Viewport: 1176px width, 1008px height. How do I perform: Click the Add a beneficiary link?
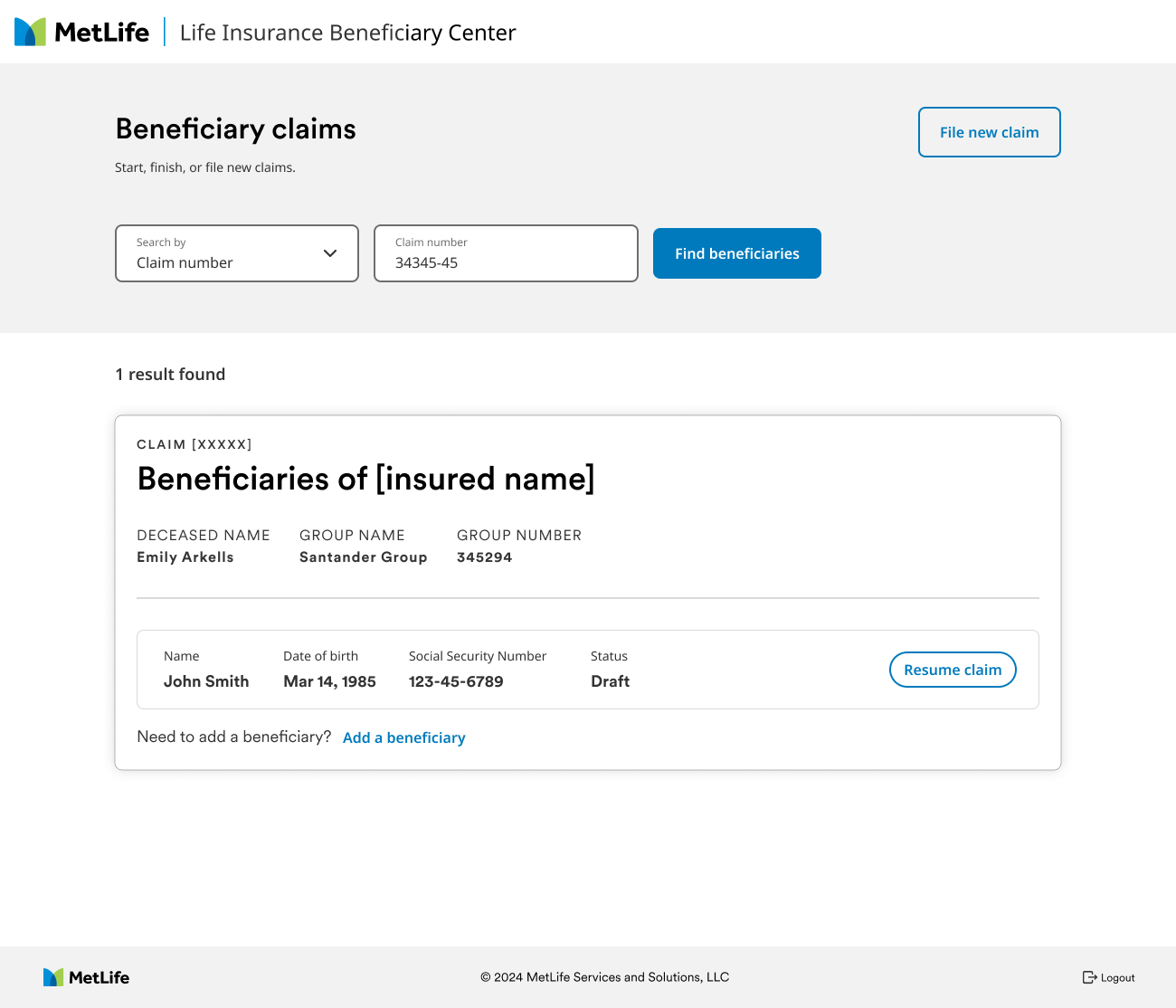tap(404, 737)
